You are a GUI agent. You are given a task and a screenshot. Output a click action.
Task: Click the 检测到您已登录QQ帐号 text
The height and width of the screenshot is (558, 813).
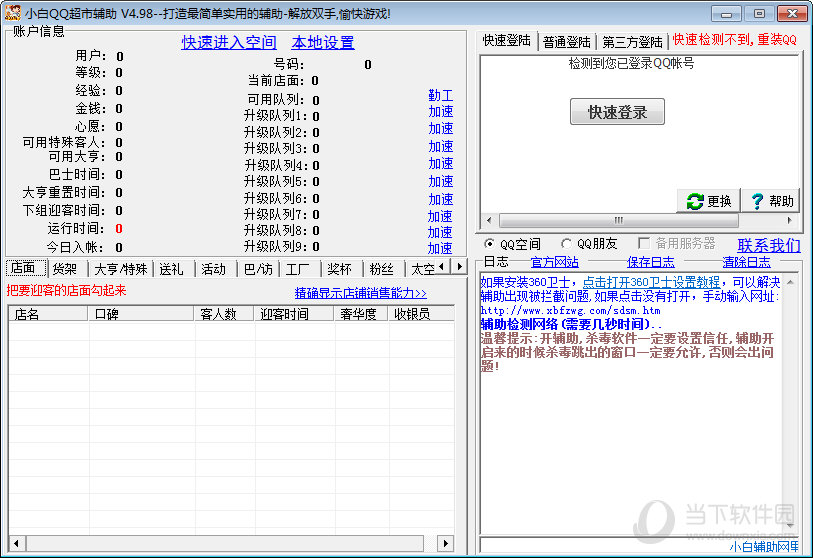631,64
